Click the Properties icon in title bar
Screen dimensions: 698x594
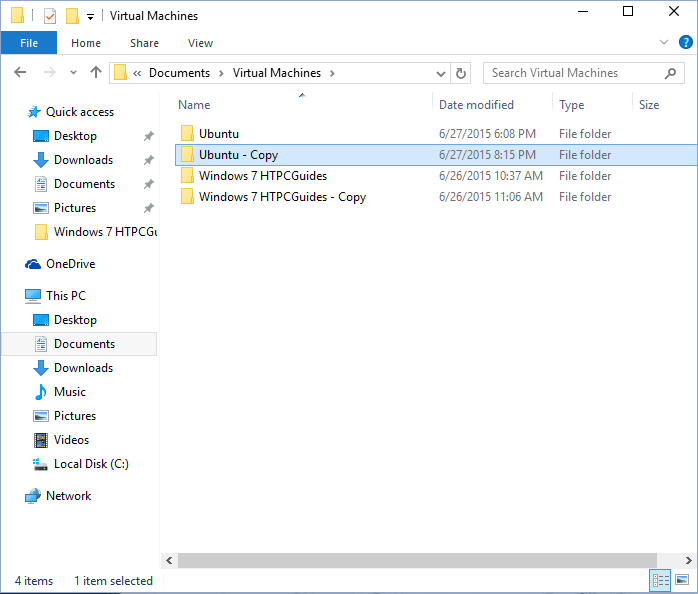[x=49, y=16]
